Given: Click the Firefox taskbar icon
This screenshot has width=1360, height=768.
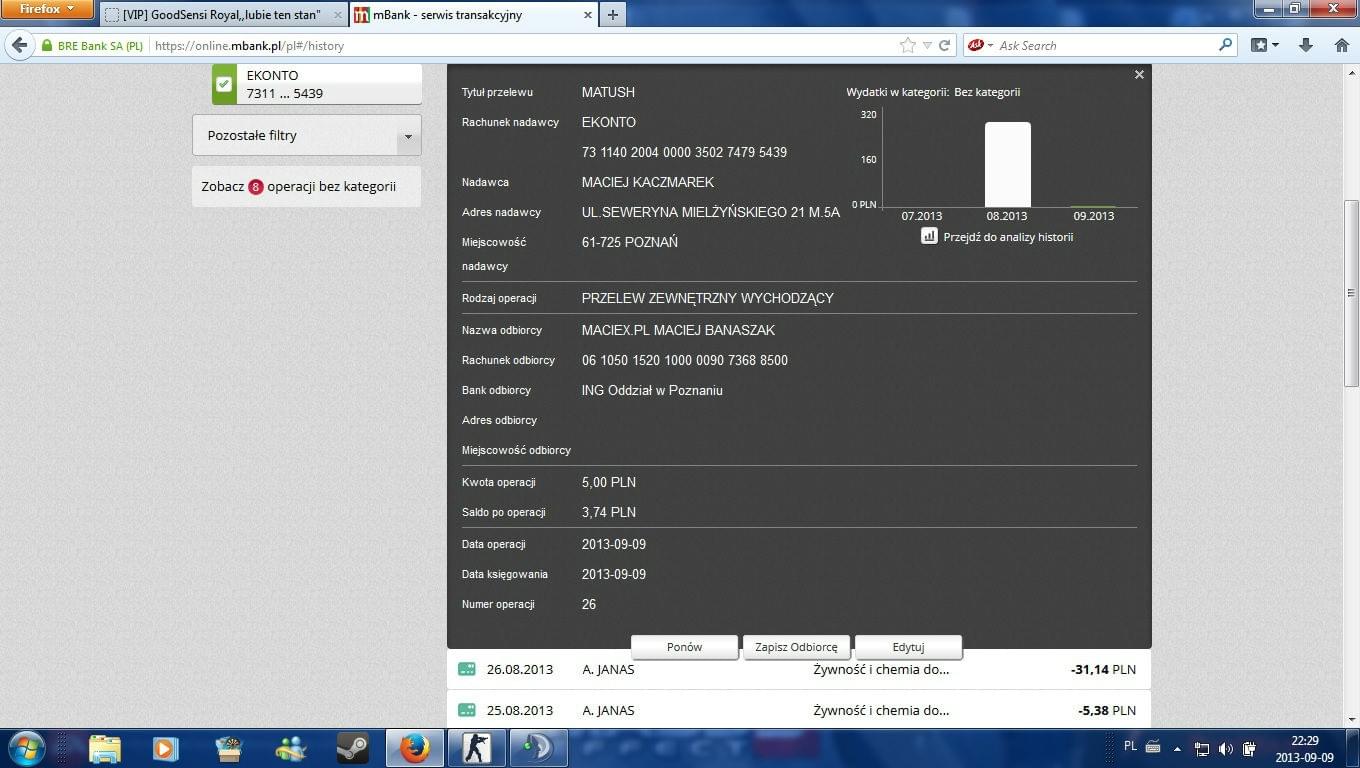Looking at the screenshot, I should tap(414, 748).
